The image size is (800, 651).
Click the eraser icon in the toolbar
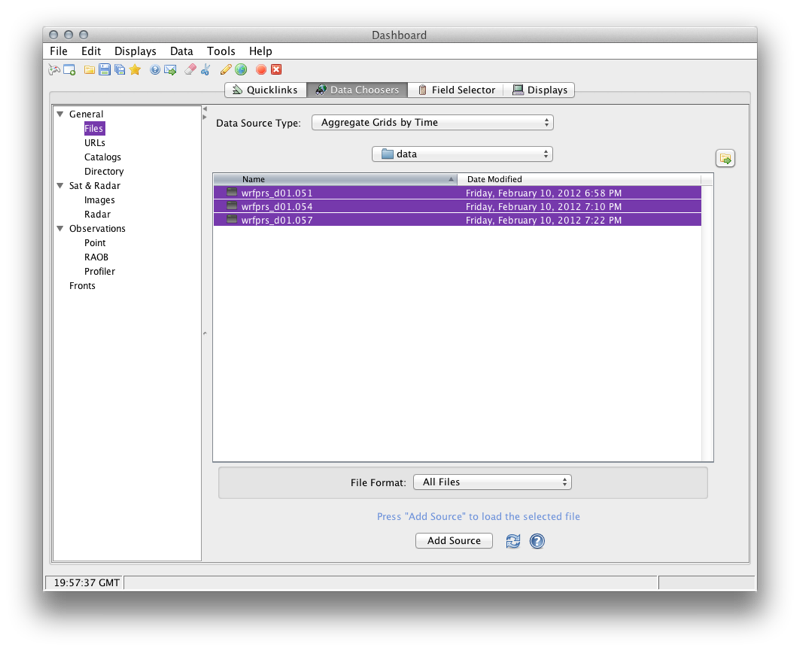[x=190, y=70]
